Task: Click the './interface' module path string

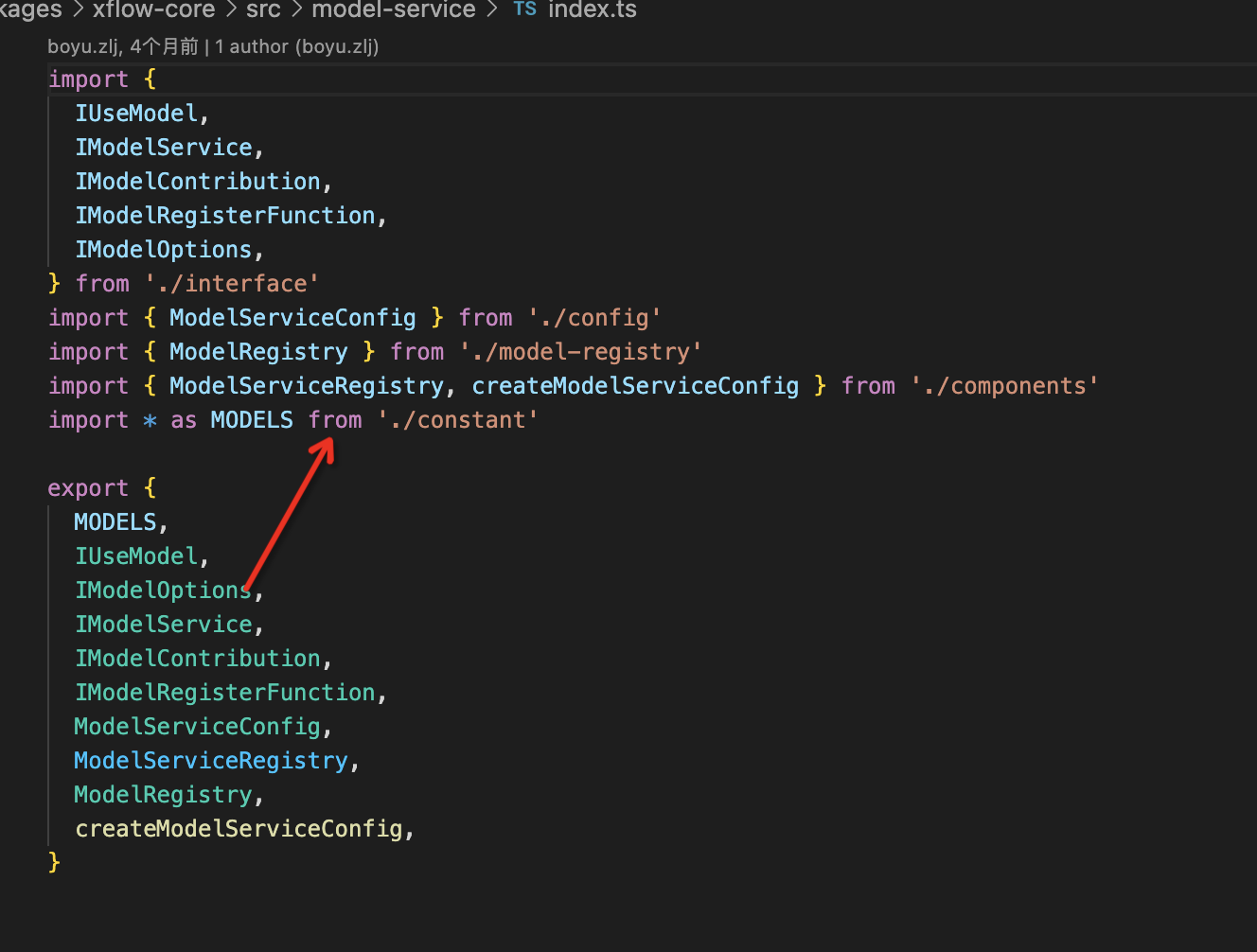Action: (x=232, y=284)
